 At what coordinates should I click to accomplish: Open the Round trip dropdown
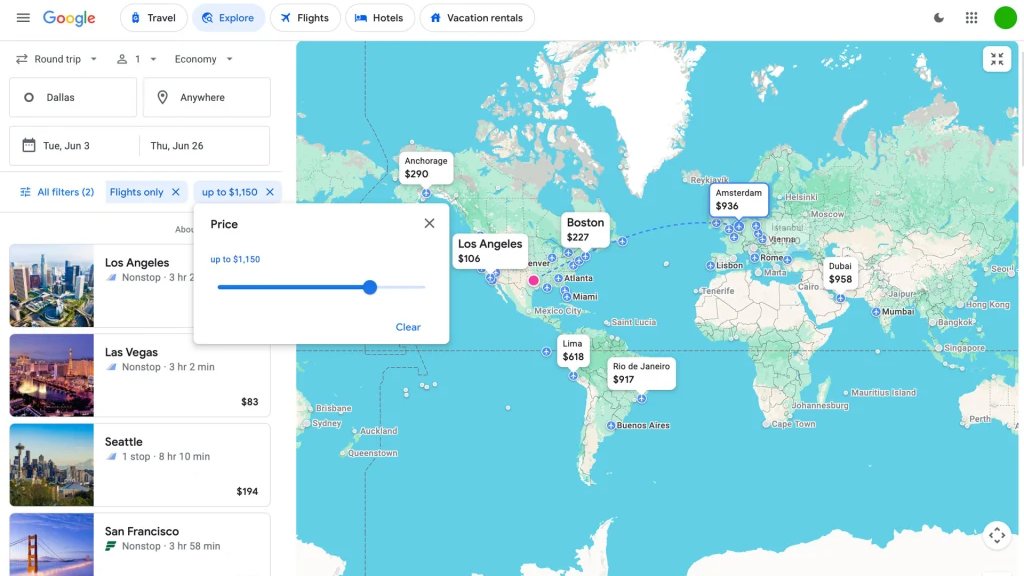pyautogui.click(x=56, y=59)
